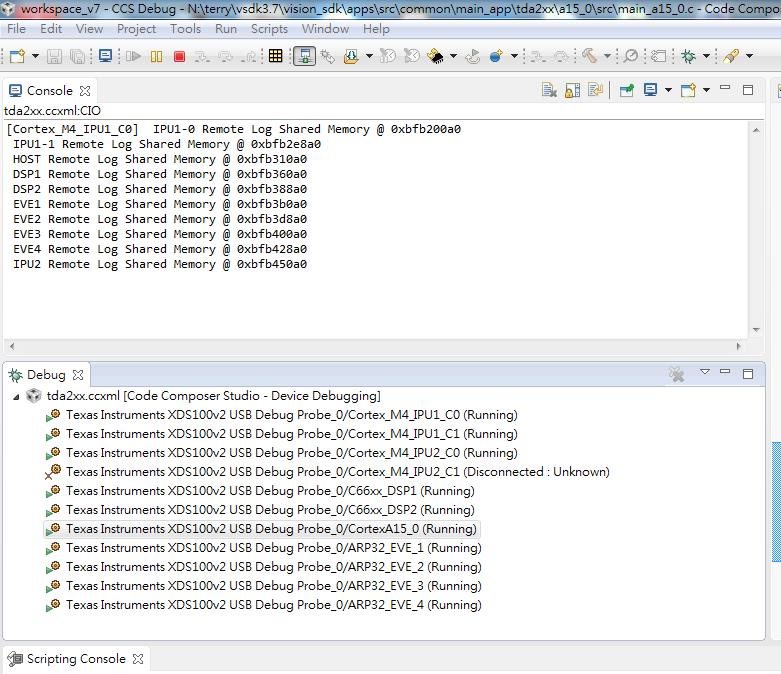This screenshot has width=781, height=674.
Task: Toggle Pin Console icon
Action: [627, 90]
